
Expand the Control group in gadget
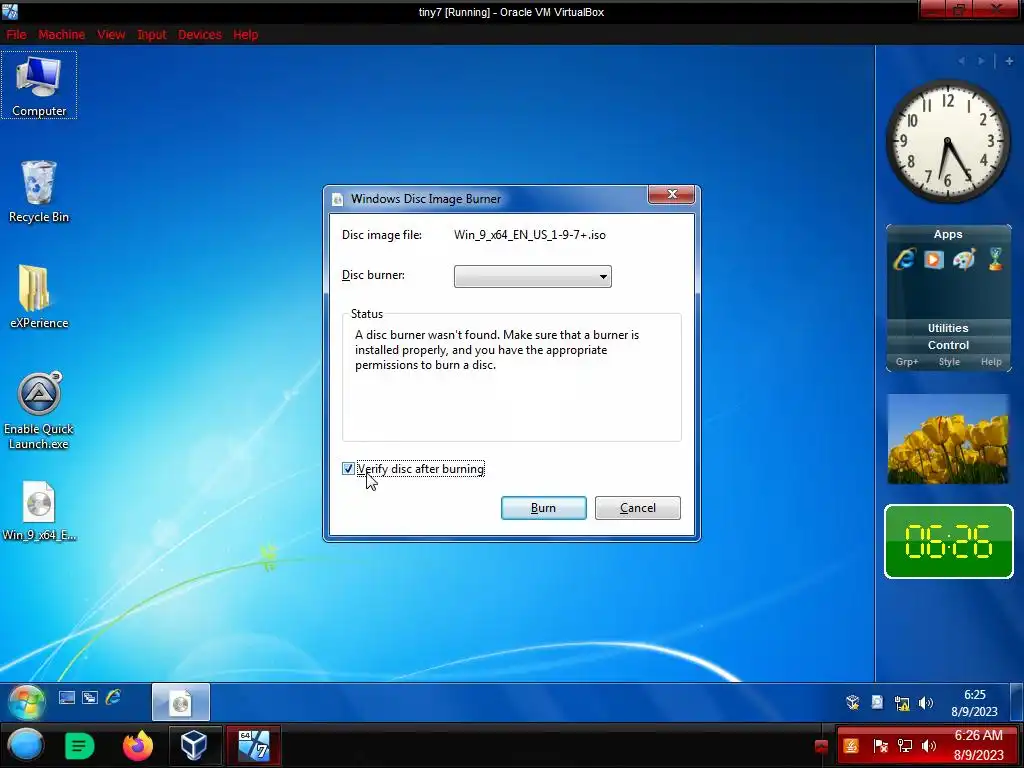pyautogui.click(x=948, y=345)
